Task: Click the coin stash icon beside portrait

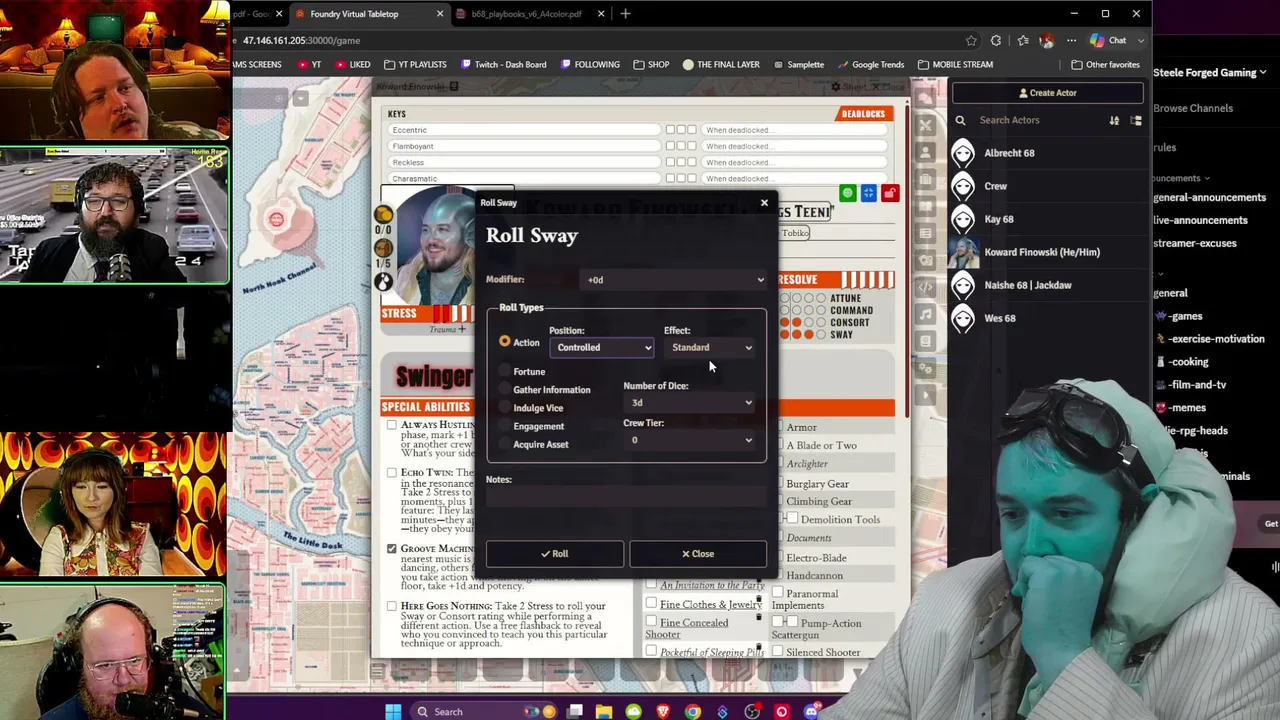Action: tap(383, 214)
